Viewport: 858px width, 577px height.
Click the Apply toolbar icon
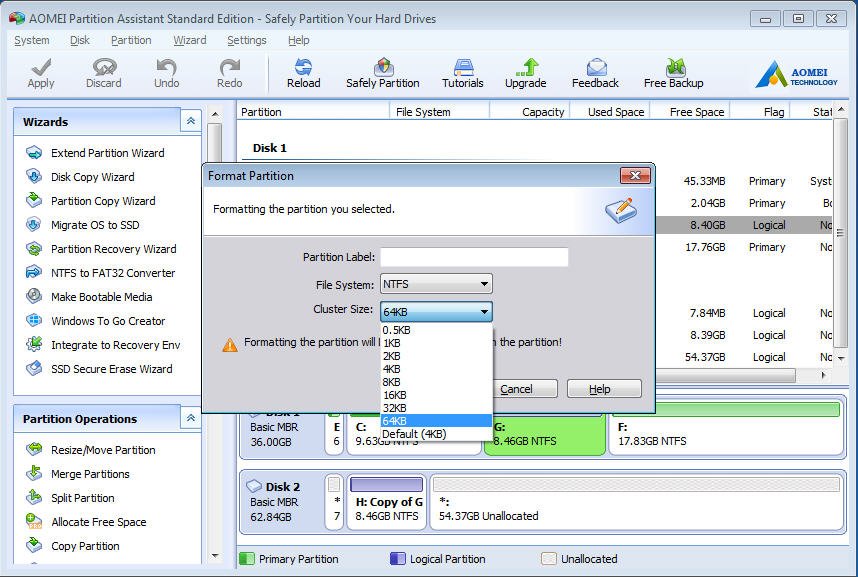[41, 73]
